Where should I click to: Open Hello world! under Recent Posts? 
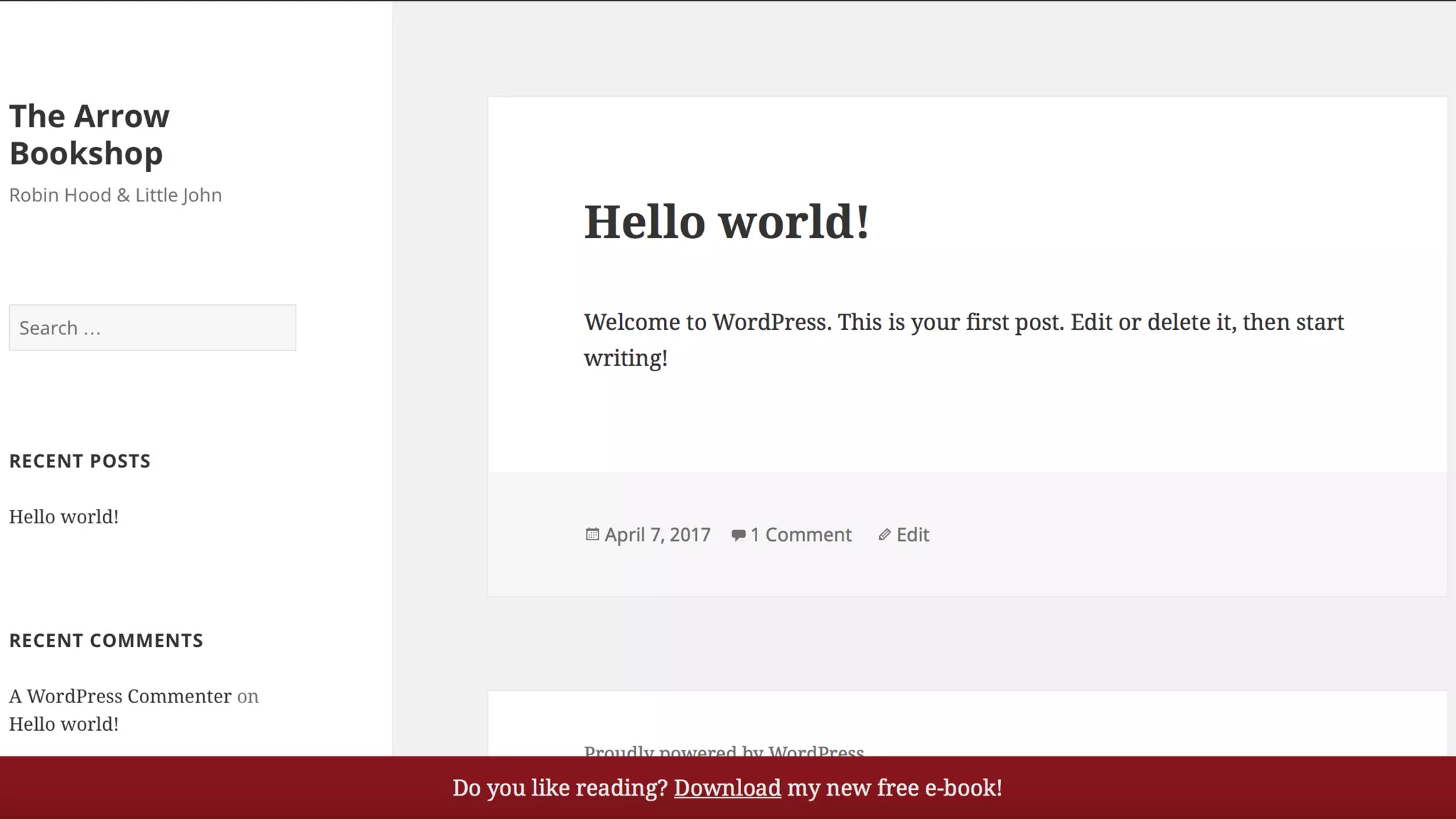point(63,517)
